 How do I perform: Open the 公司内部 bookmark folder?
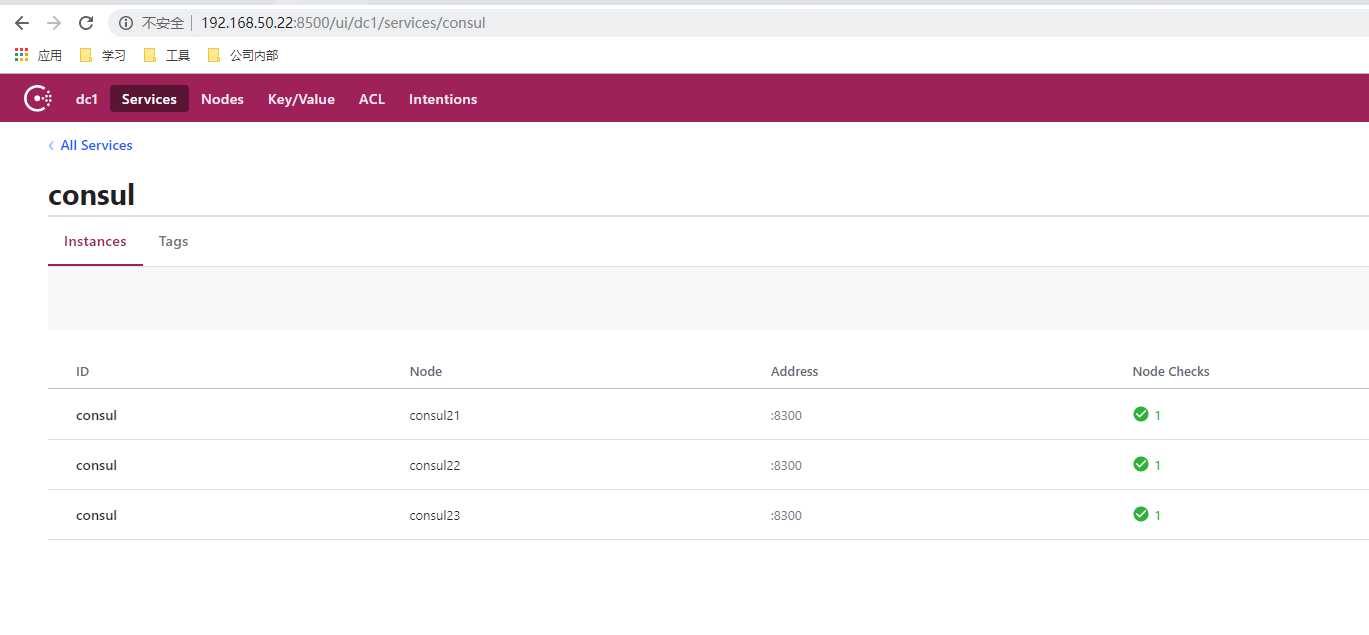pyautogui.click(x=242, y=55)
